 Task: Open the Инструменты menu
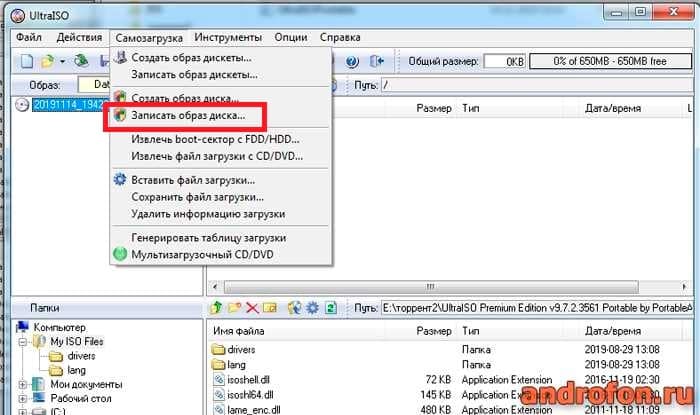coord(228,37)
